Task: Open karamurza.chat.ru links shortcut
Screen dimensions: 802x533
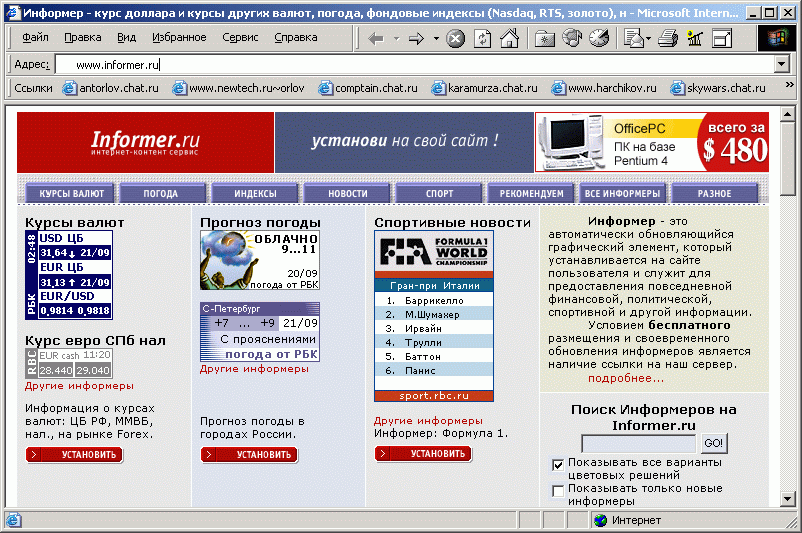Action: tap(484, 88)
